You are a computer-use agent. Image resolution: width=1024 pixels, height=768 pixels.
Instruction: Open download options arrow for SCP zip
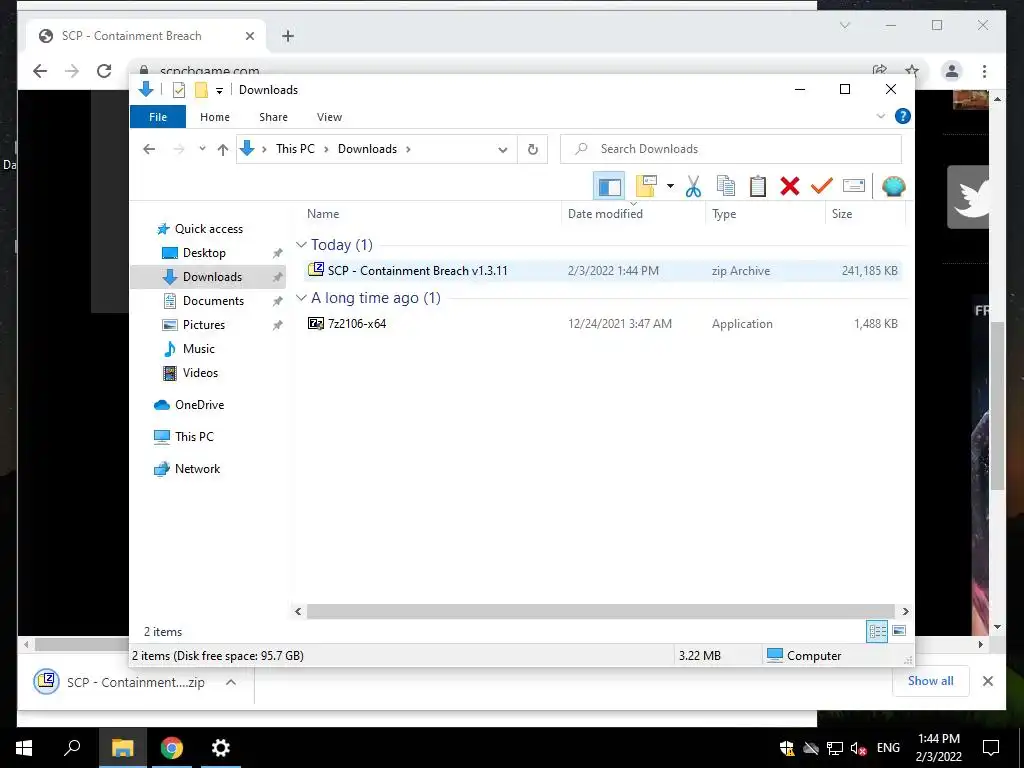click(231, 682)
